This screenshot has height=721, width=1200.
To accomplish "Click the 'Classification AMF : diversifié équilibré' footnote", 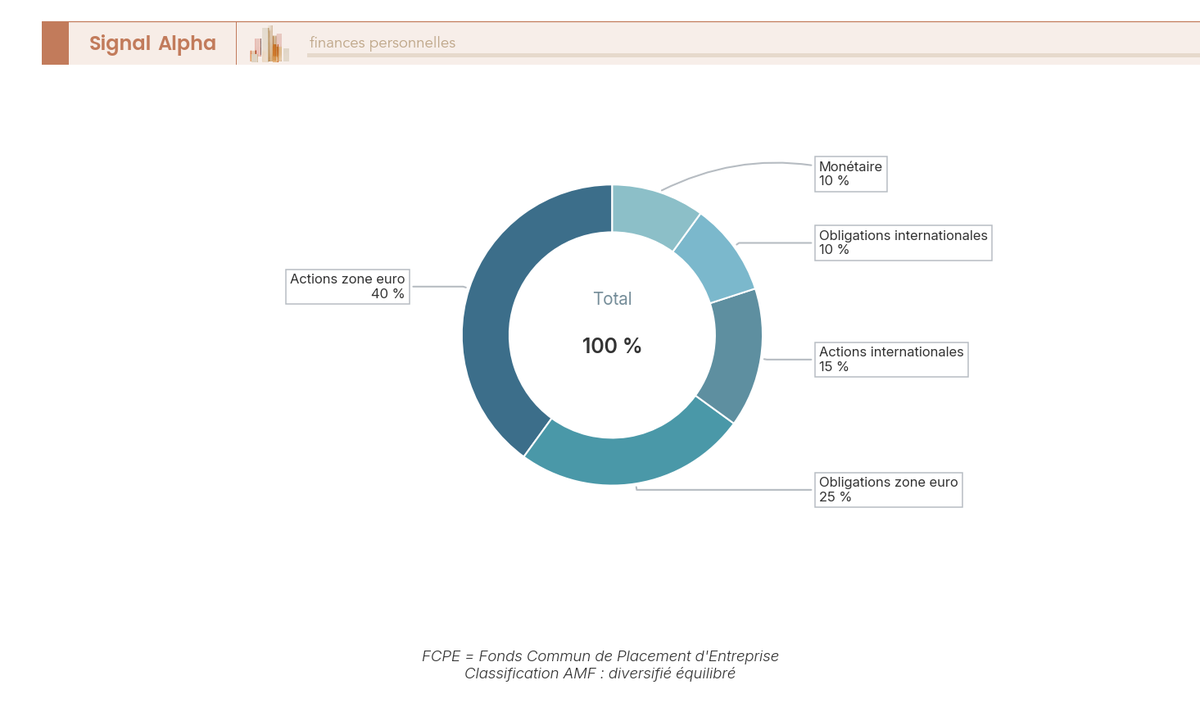I will [x=600, y=674].
